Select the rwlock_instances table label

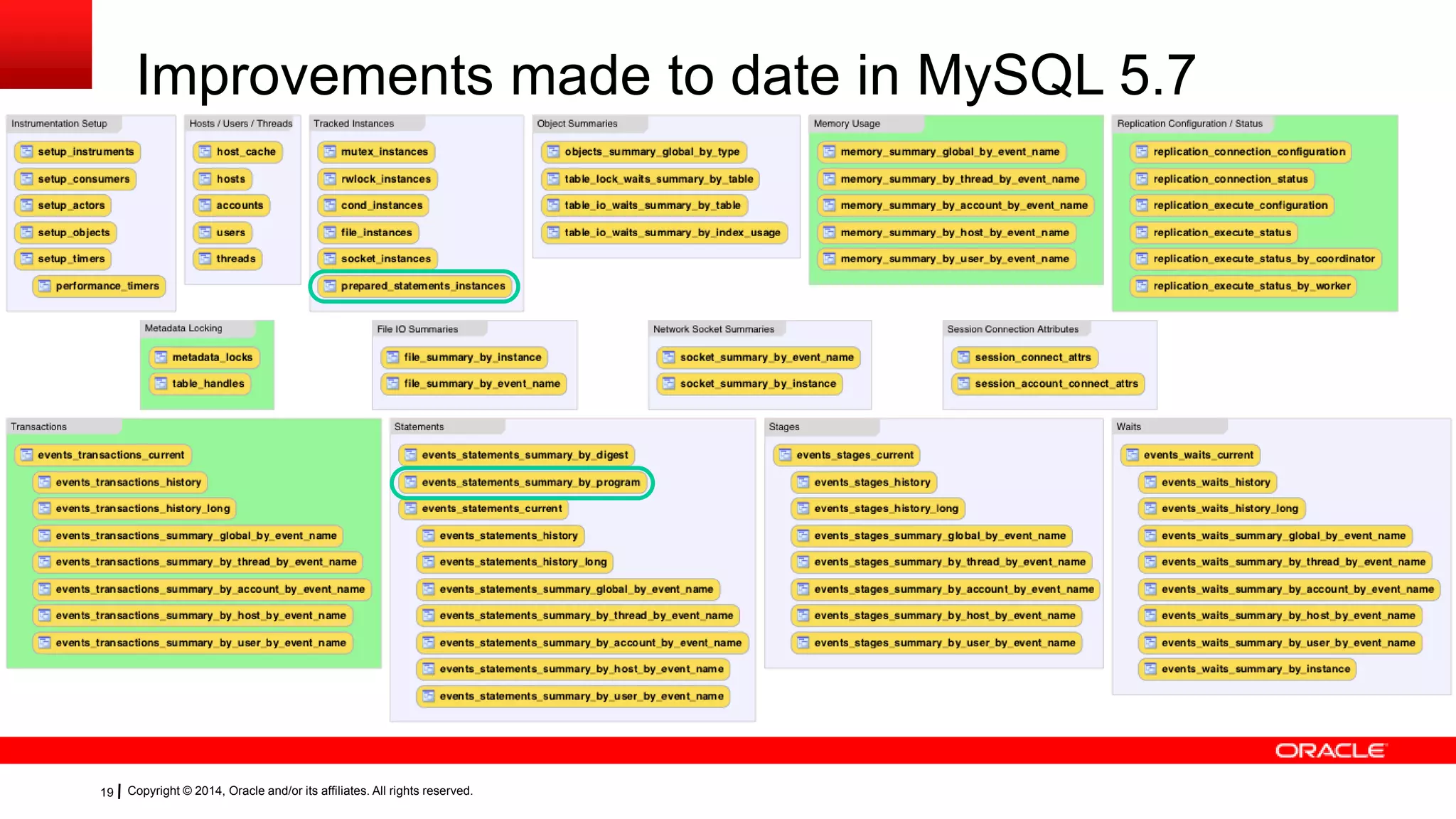tap(386, 179)
